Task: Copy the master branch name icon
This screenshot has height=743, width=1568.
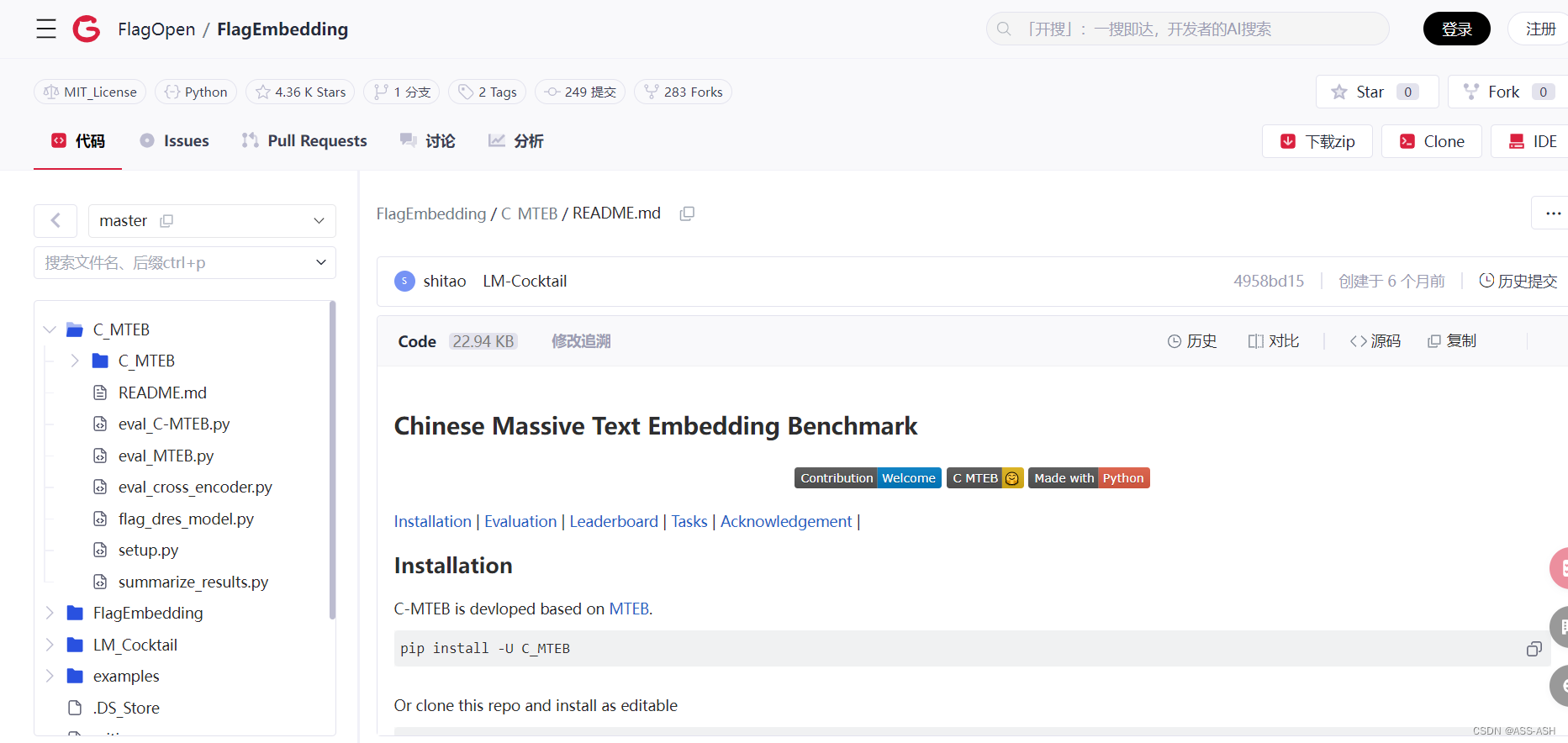Action: pyautogui.click(x=166, y=221)
